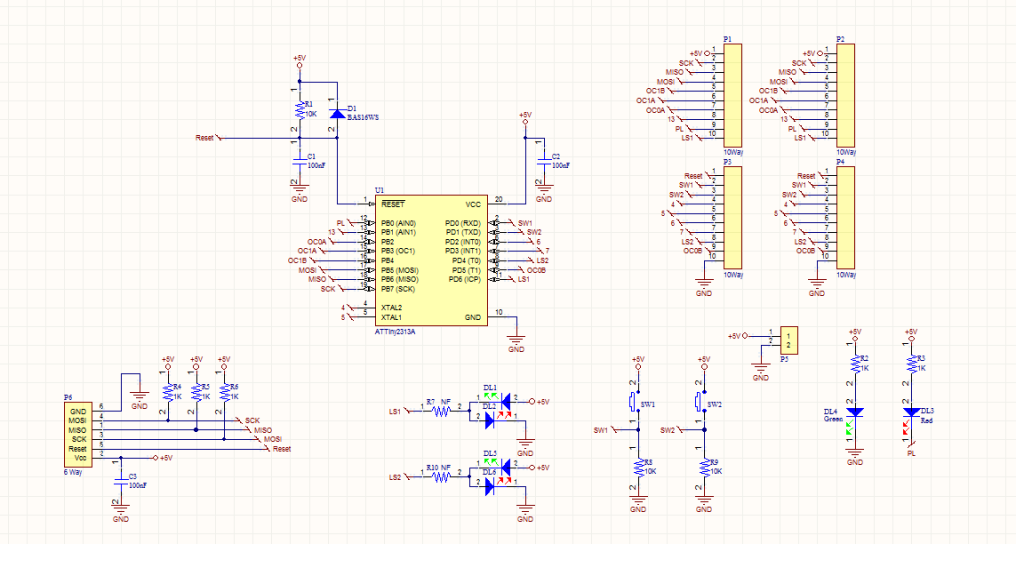
Task: Select the P4 10-way connector body
Action: coord(844,217)
